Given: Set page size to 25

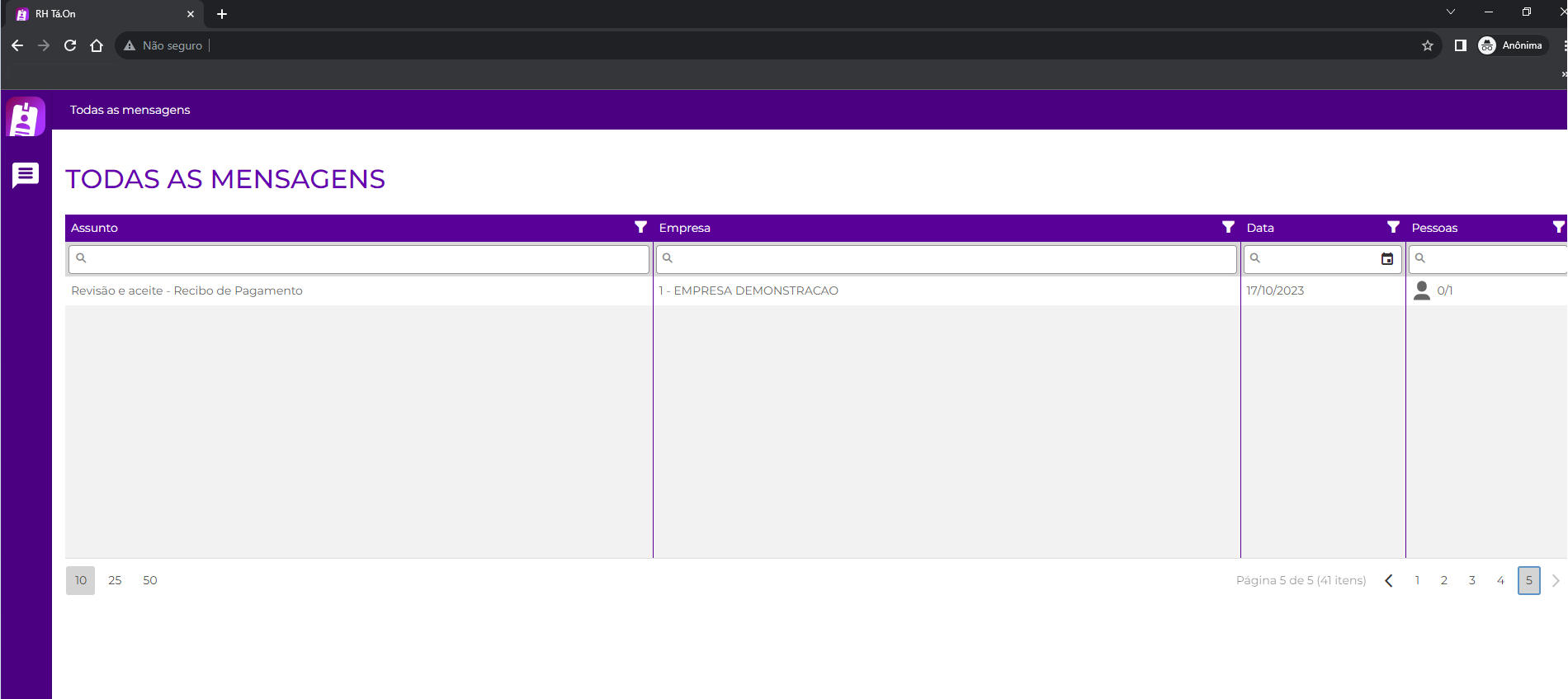Looking at the screenshot, I should 115,580.
